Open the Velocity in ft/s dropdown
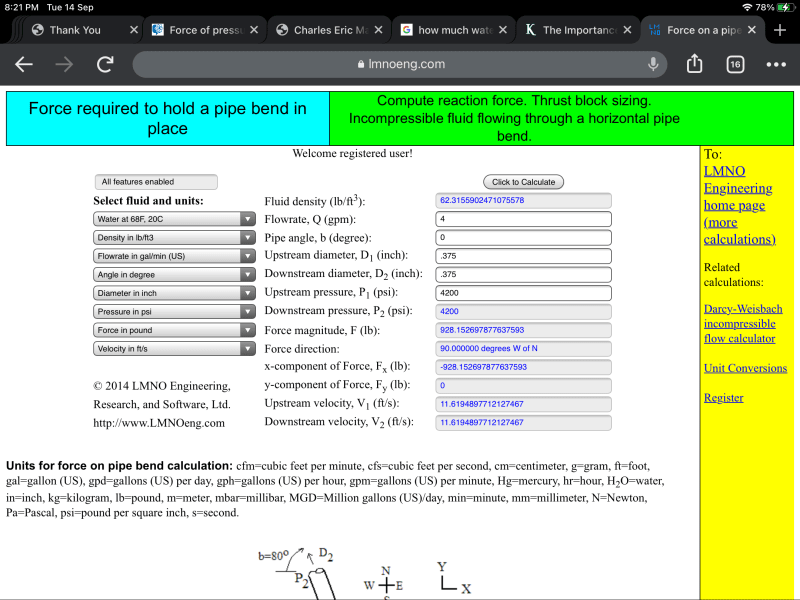This screenshot has width=800, height=600. (174, 348)
